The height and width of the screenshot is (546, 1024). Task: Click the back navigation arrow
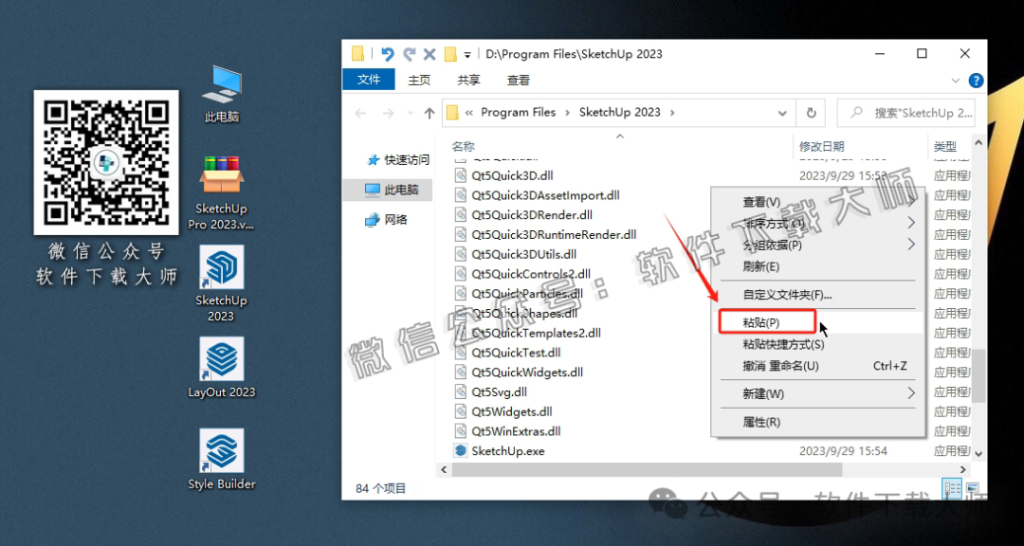click(360, 113)
